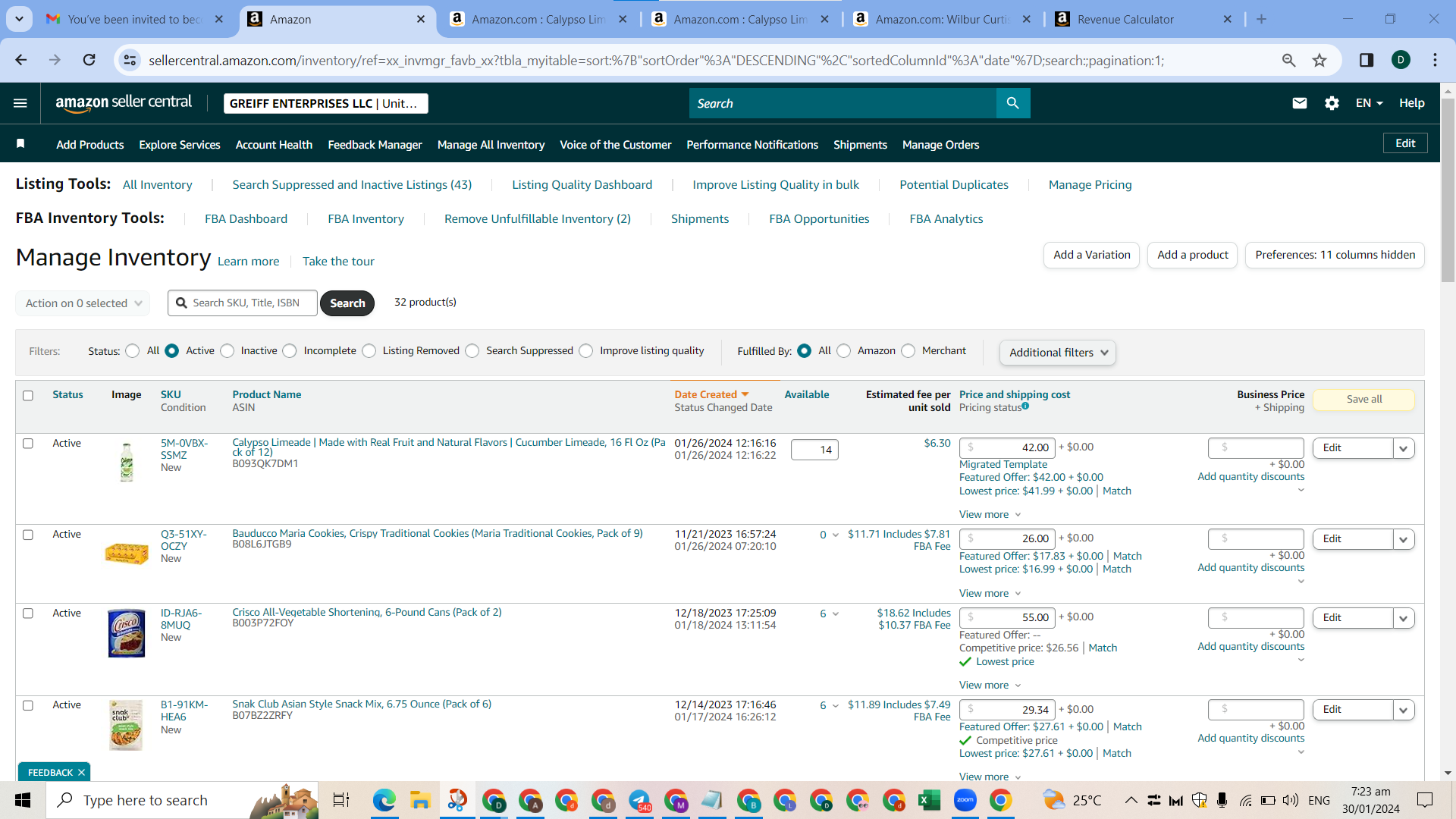
Task: Switch to the Revenue Calculator tab
Action: tap(1125, 19)
